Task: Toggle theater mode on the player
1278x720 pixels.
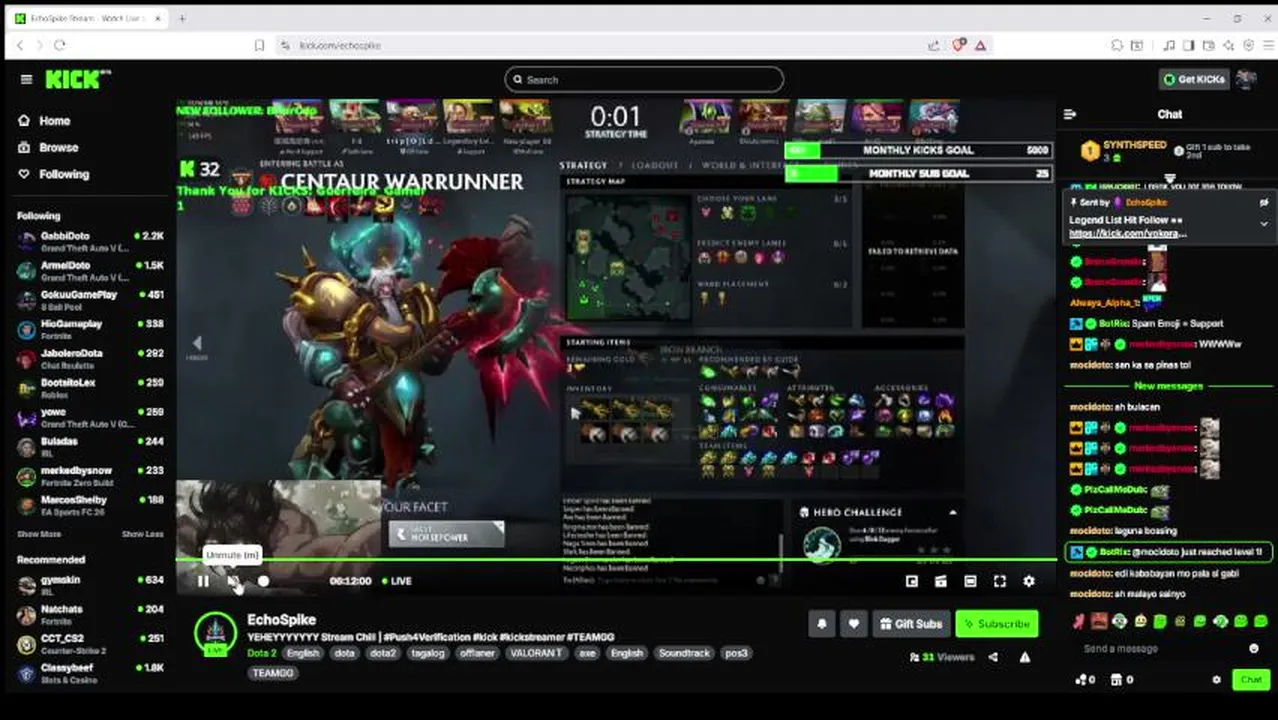Action: (x=970, y=581)
